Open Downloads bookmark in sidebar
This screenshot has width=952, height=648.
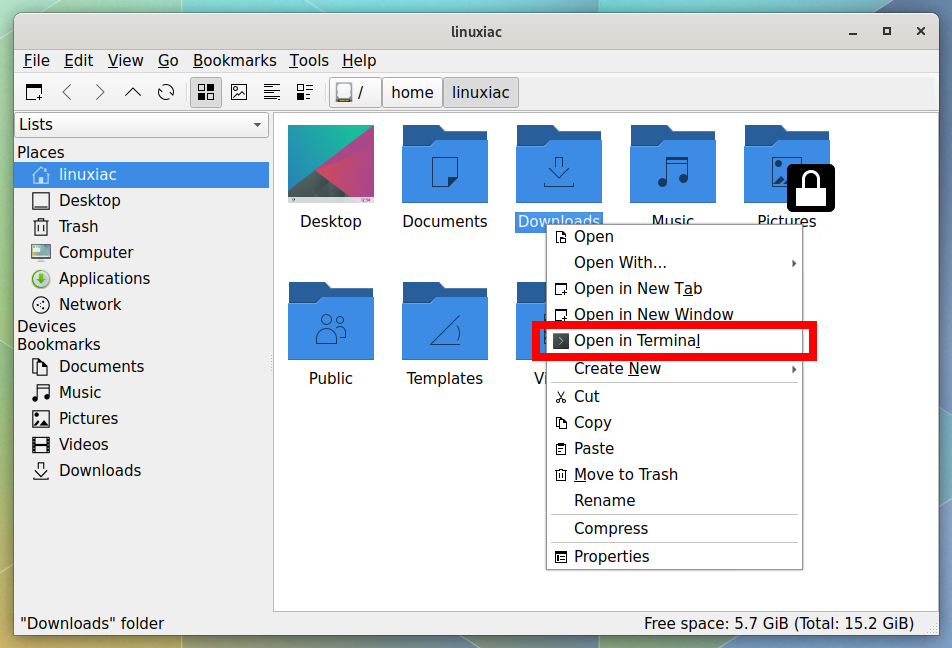pyautogui.click(x=141, y=471)
